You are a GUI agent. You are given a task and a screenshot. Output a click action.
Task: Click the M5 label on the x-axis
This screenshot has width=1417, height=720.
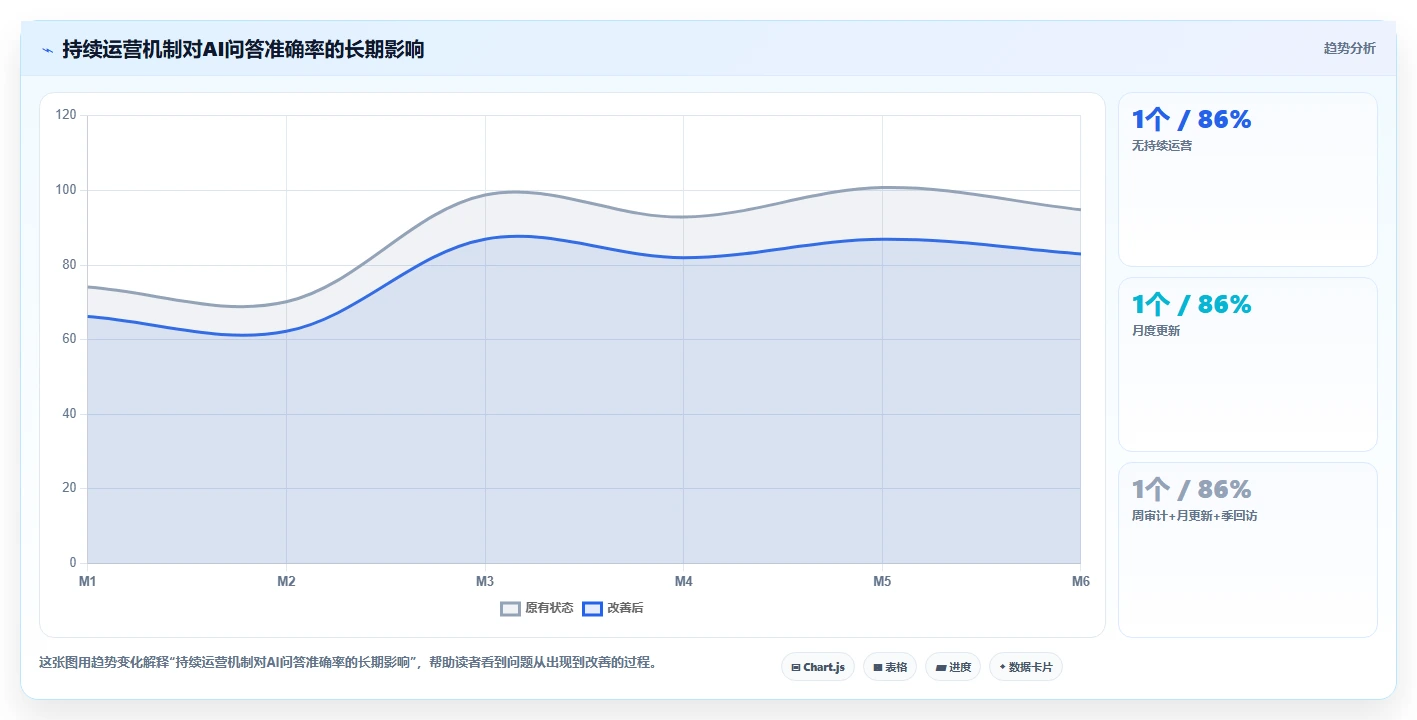882,581
